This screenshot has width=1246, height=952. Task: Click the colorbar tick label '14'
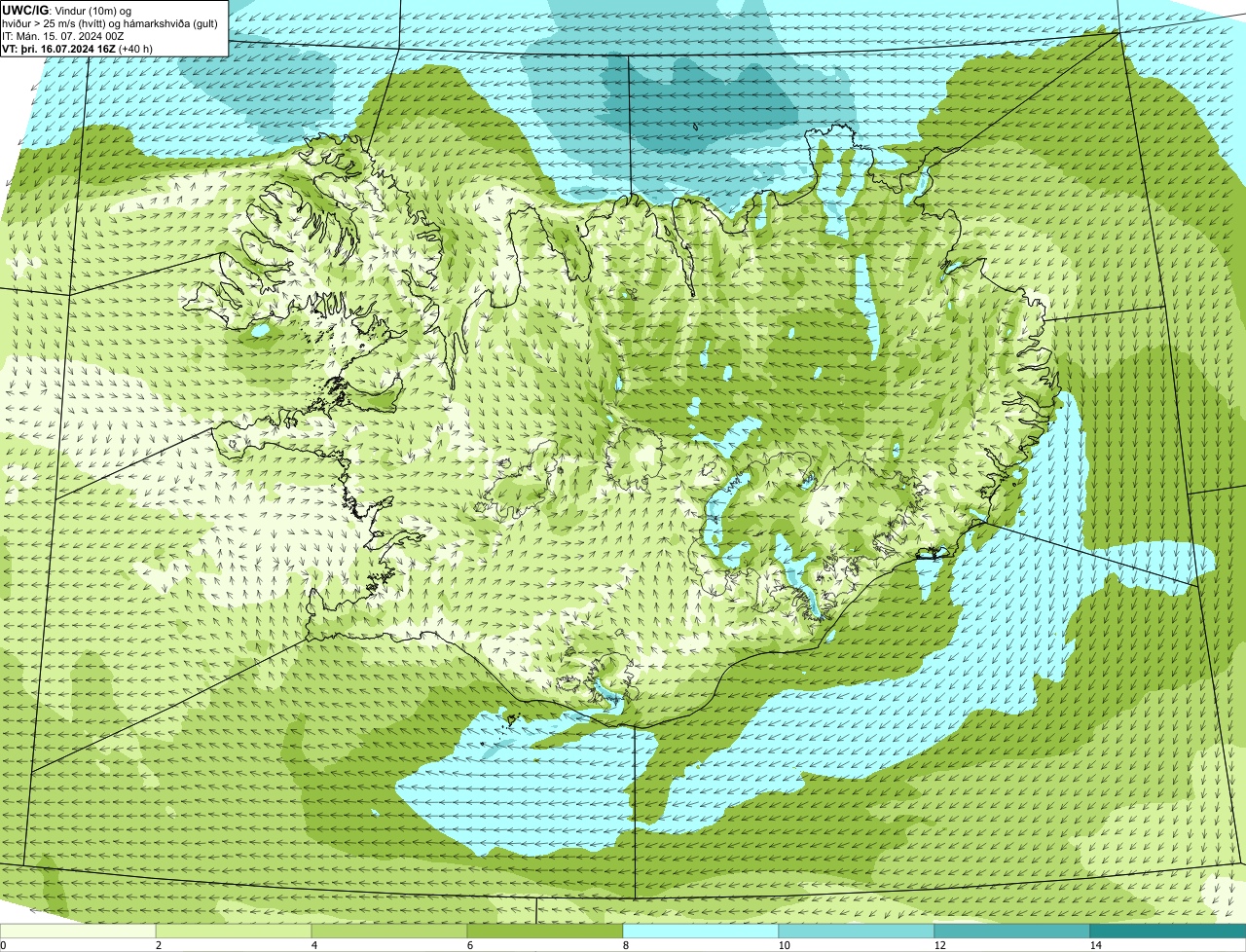point(1095,945)
